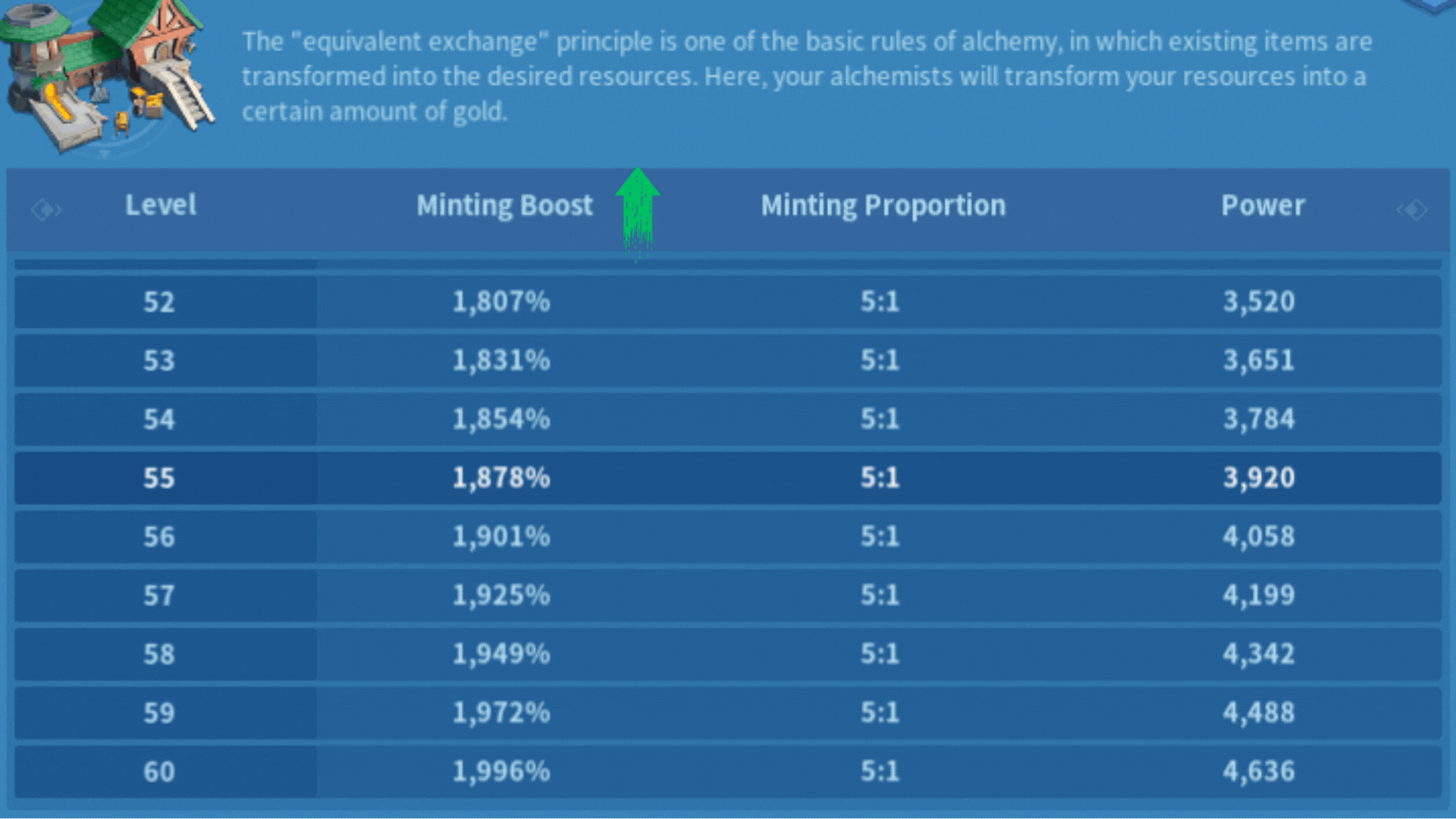Click the equivalent exchange description text
Screen dimensions: 1456x819
806,76
